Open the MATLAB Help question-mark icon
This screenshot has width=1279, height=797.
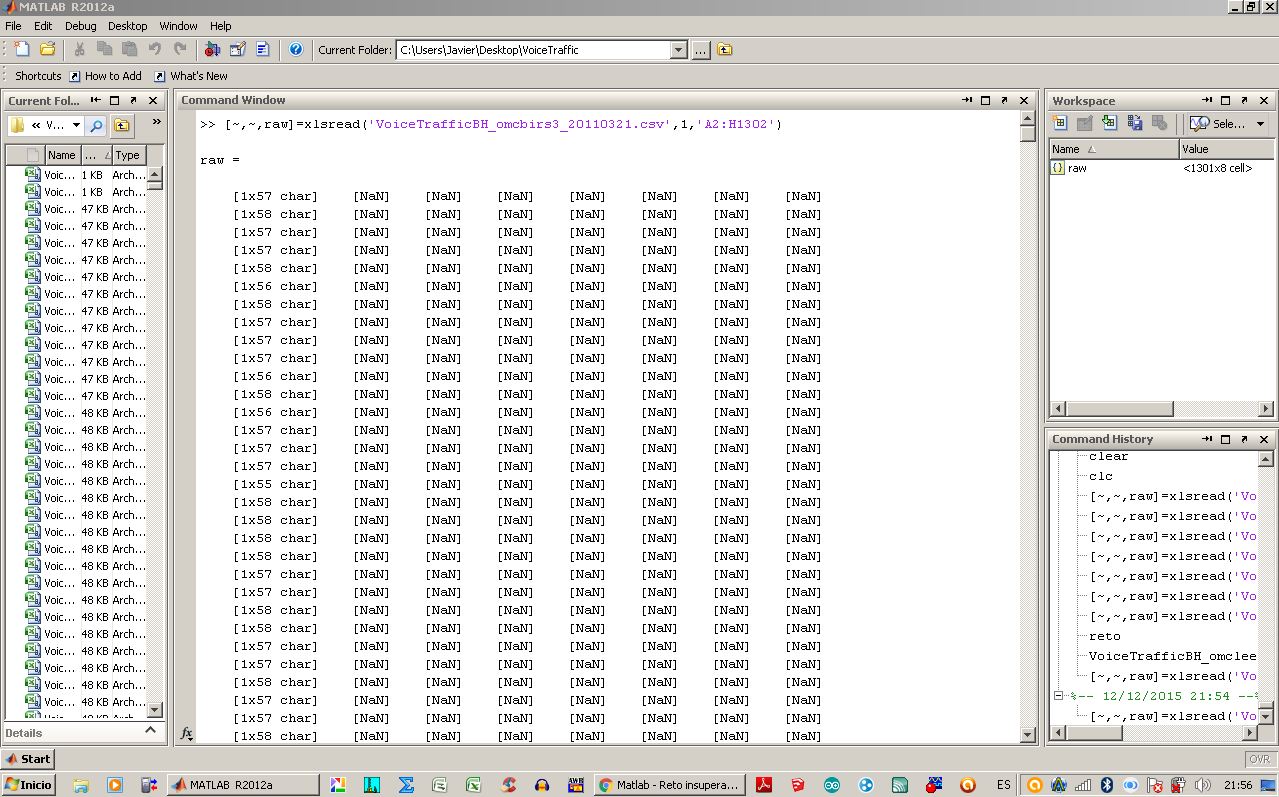[296, 49]
